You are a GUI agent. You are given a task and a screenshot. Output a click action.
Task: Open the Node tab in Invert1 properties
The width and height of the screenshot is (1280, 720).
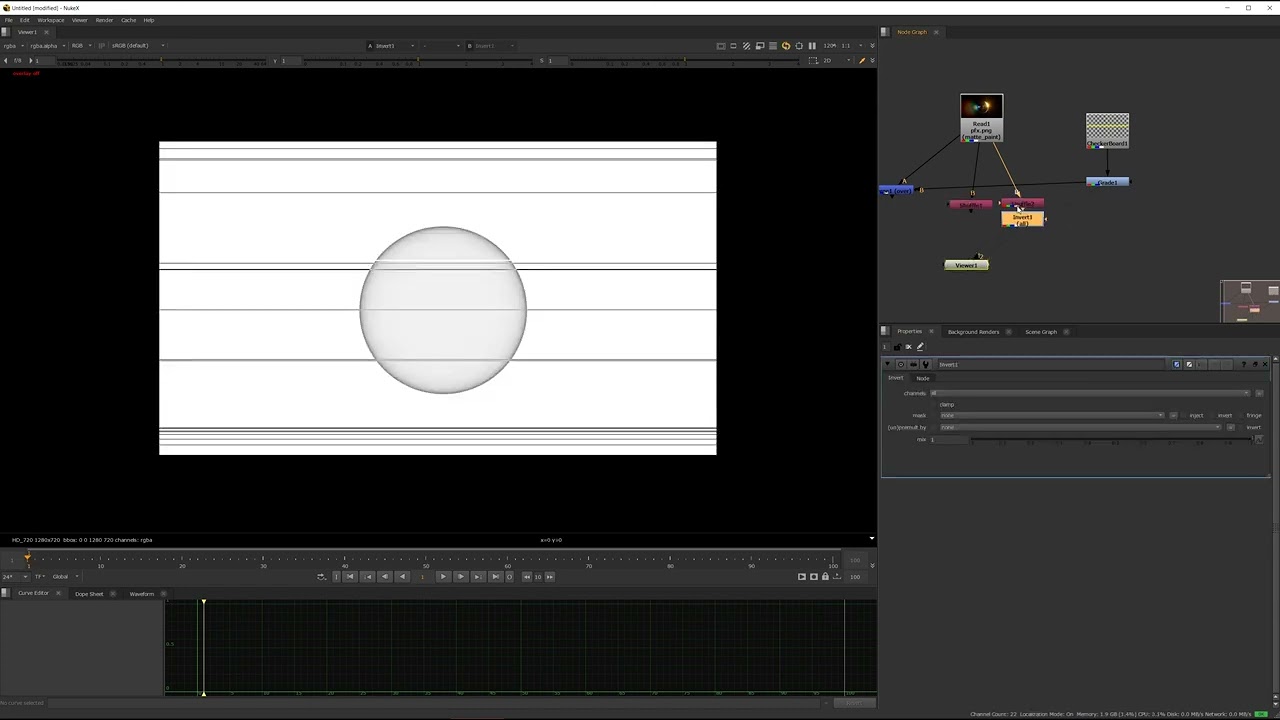click(923, 378)
